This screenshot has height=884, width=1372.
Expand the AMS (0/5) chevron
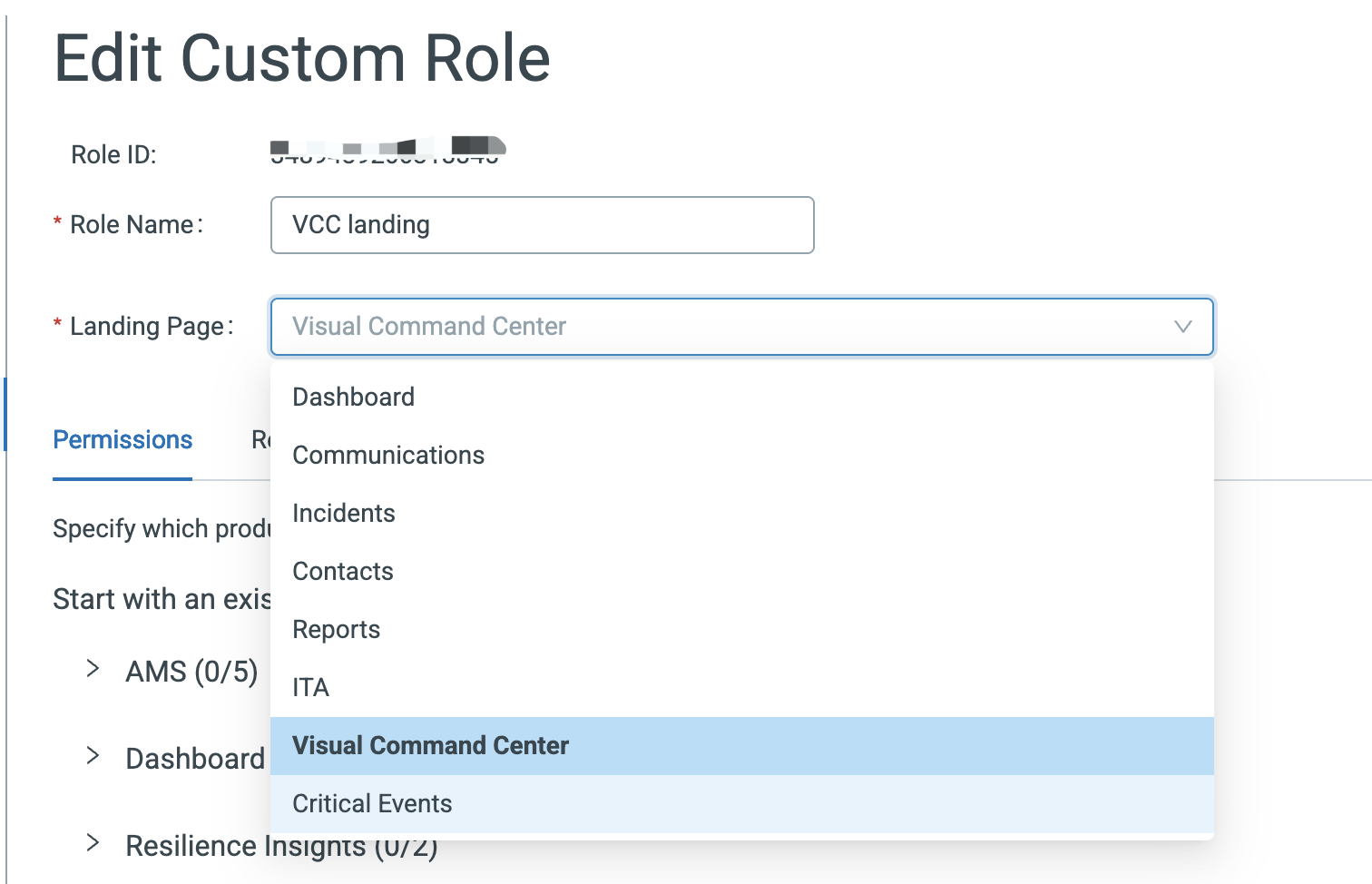(x=93, y=669)
